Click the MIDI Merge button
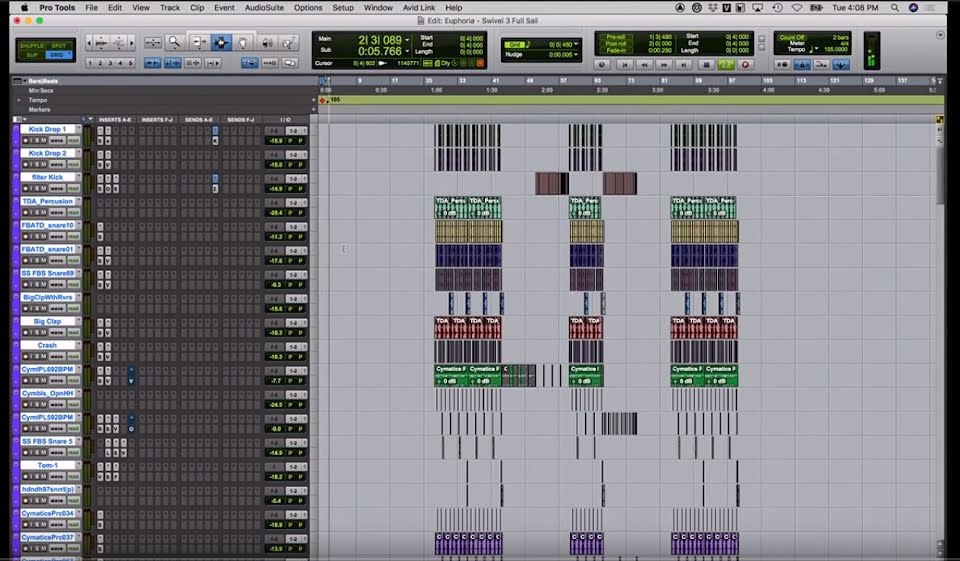Screen dimensions: 960x561 tap(821, 64)
